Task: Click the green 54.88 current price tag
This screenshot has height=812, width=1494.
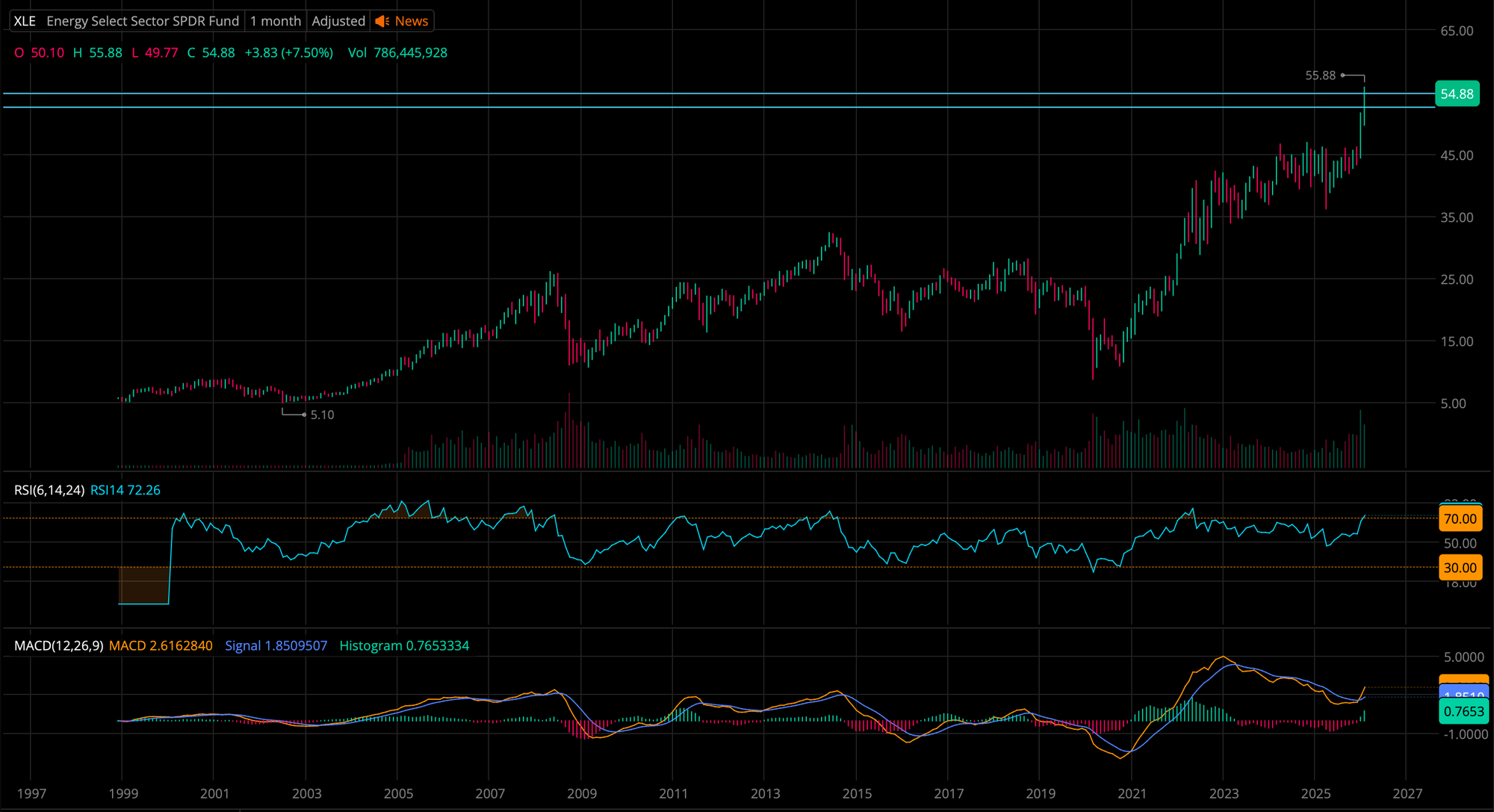Action: coord(1457,94)
